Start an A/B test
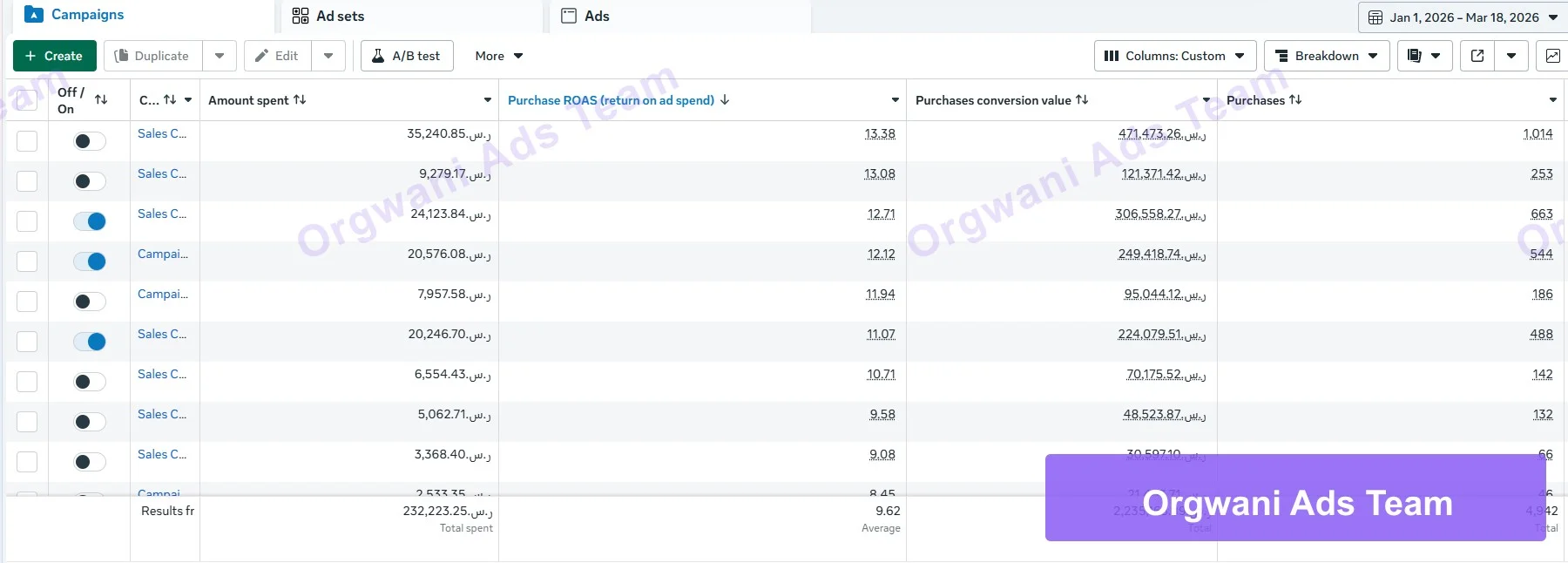 coord(407,56)
